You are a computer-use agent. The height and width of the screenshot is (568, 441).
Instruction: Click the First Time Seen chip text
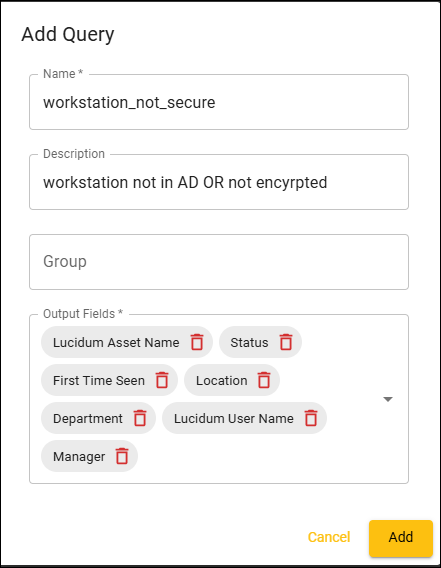tap(99, 380)
